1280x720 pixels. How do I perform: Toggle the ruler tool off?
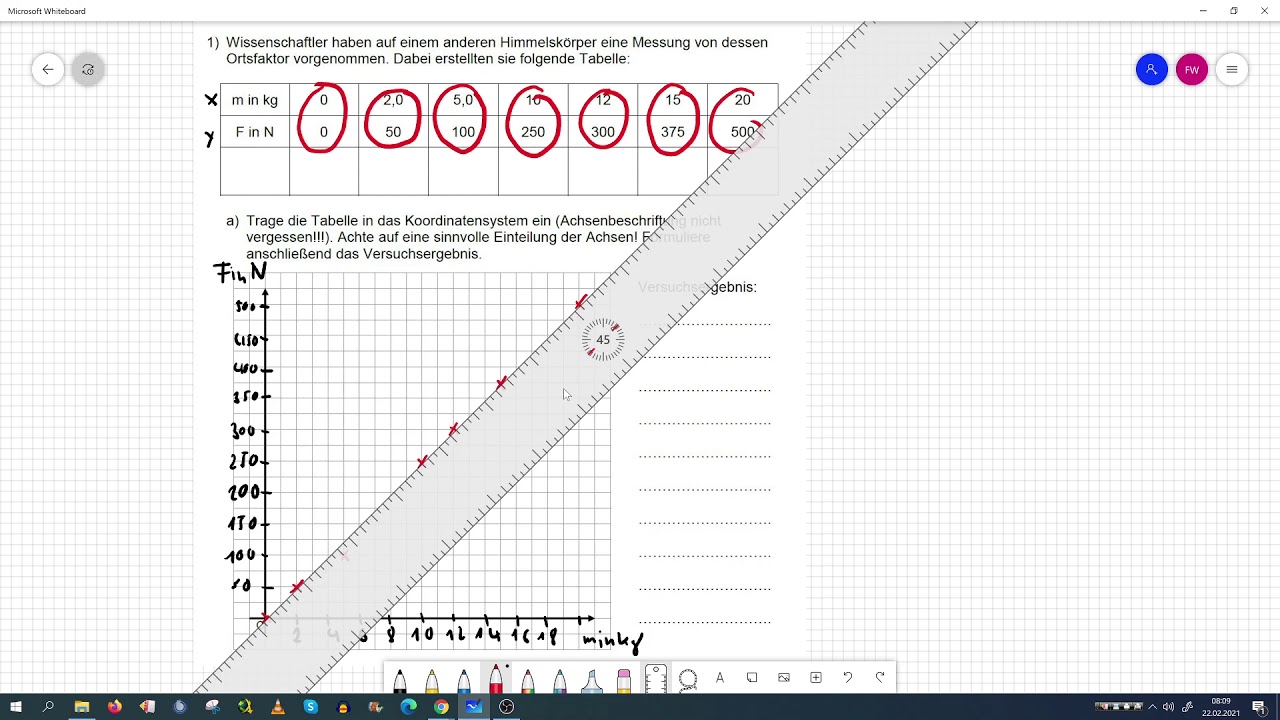pyautogui.click(x=656, y=679)
